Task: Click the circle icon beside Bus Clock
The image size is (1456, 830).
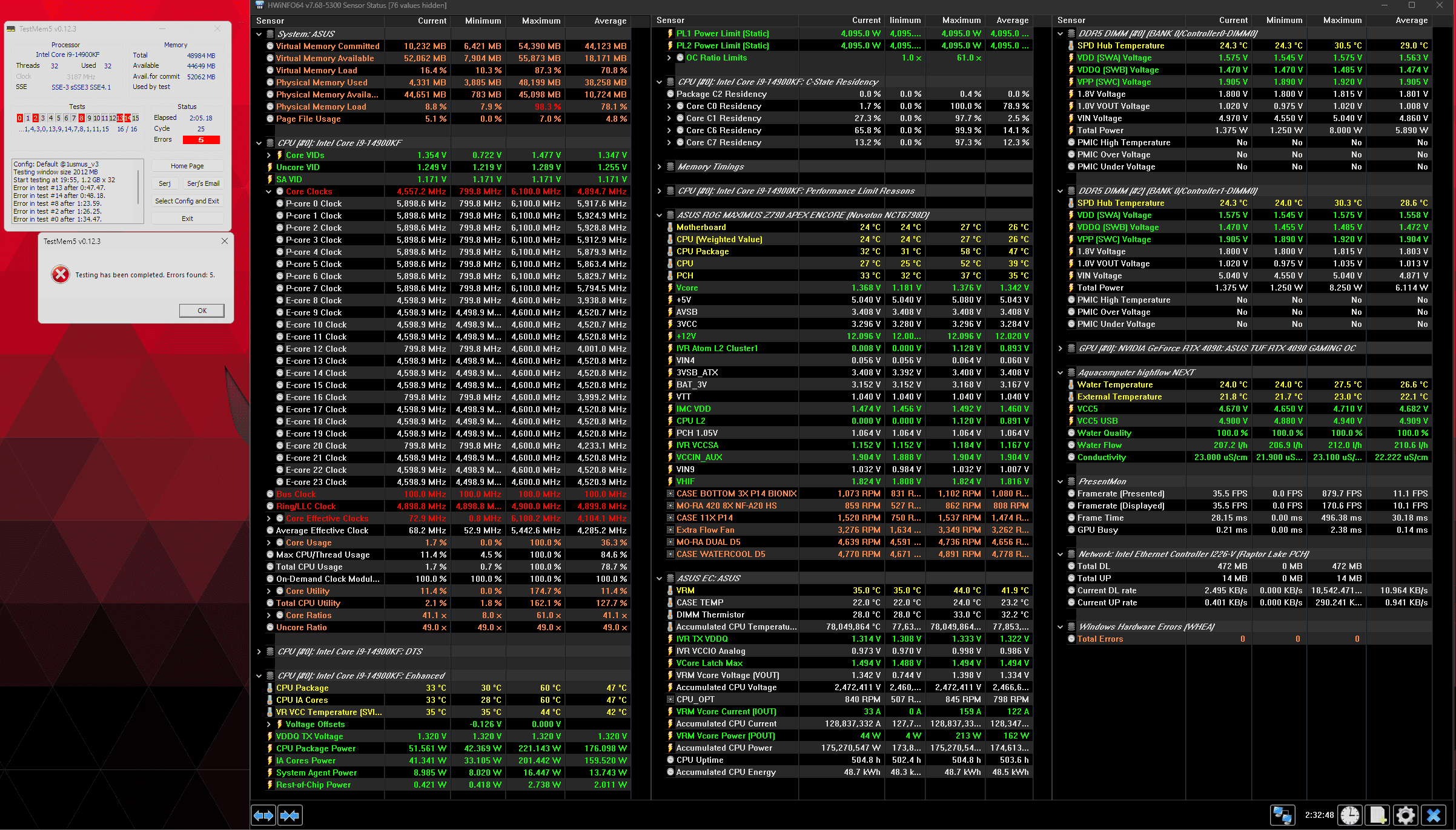Action: (x=270, y=494)
